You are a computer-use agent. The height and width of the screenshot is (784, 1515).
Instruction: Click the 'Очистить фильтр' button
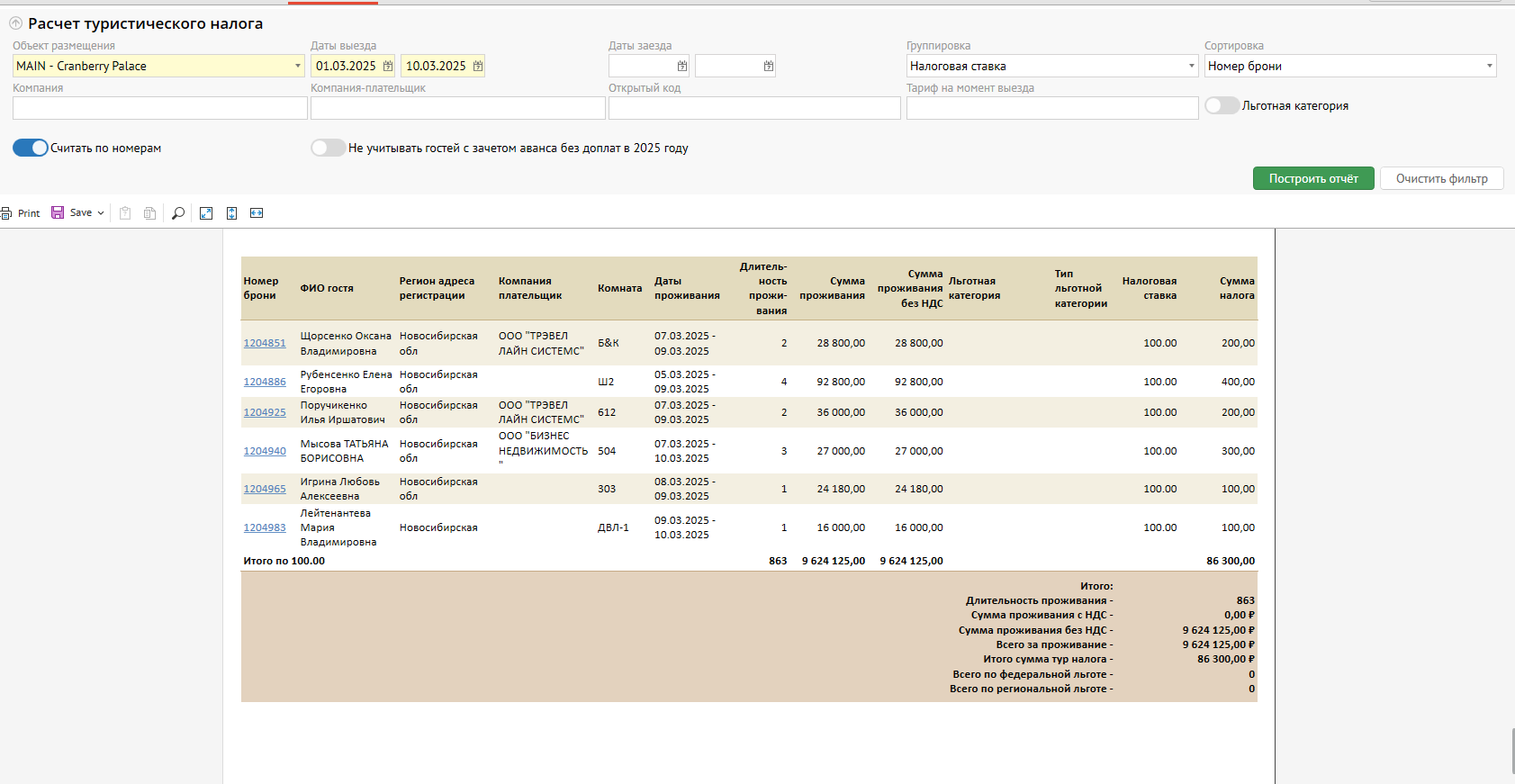[x=1441, y=178]
